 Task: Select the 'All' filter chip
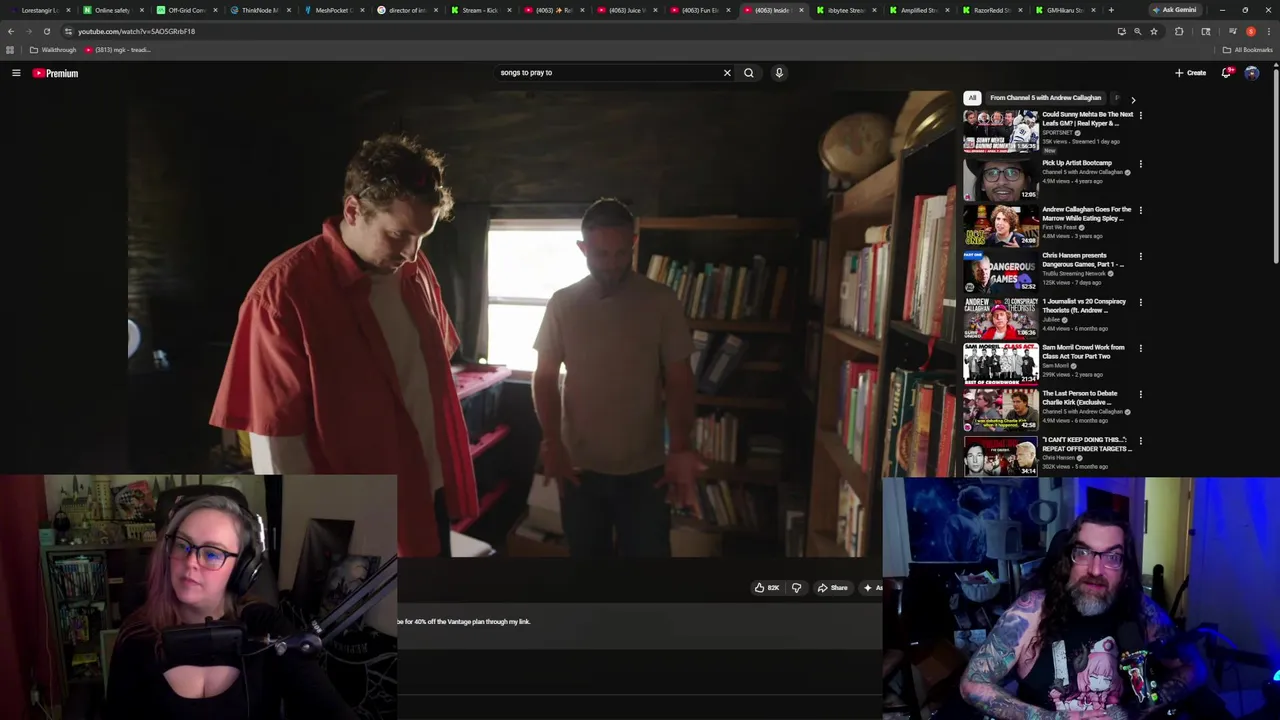(x=972, y=98)
